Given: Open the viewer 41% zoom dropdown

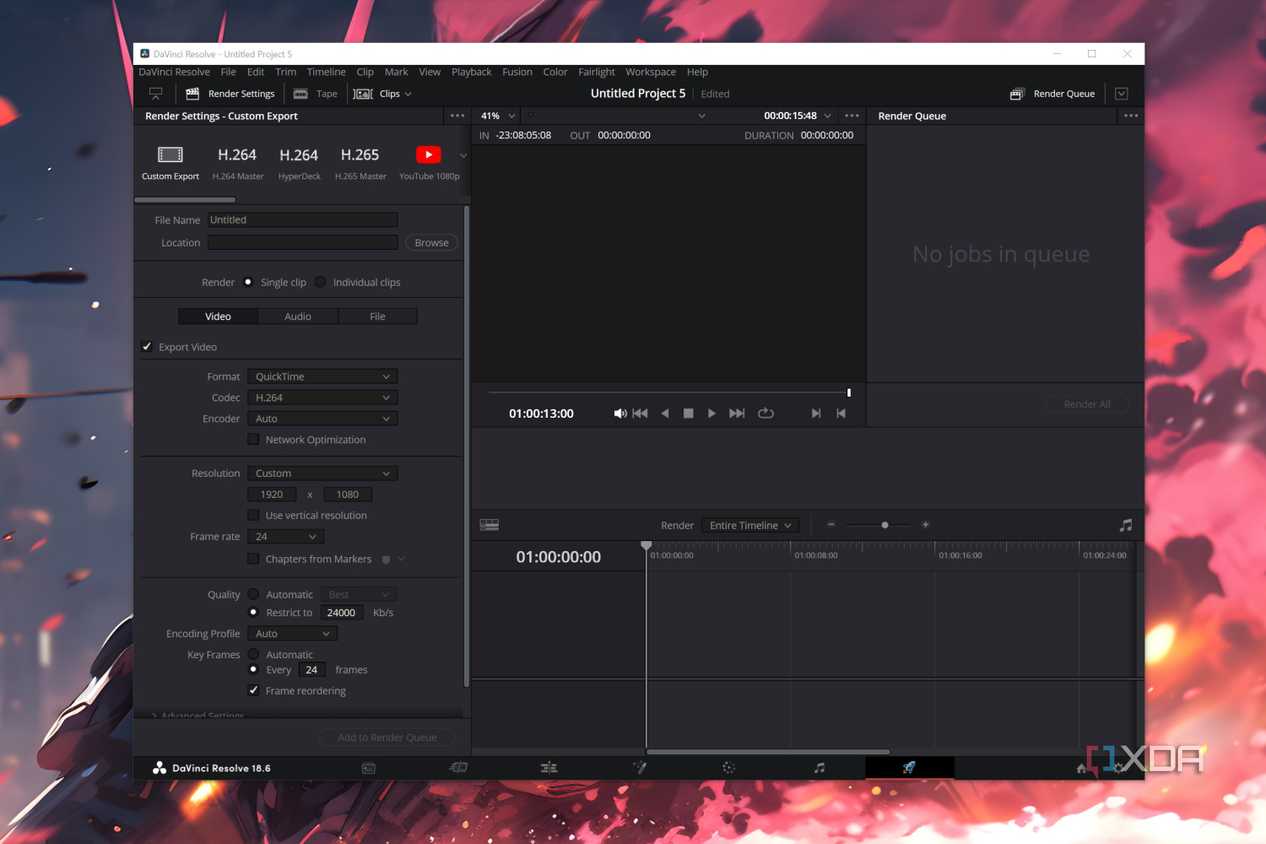Looking at the screenshot, I should click(497, 116).
